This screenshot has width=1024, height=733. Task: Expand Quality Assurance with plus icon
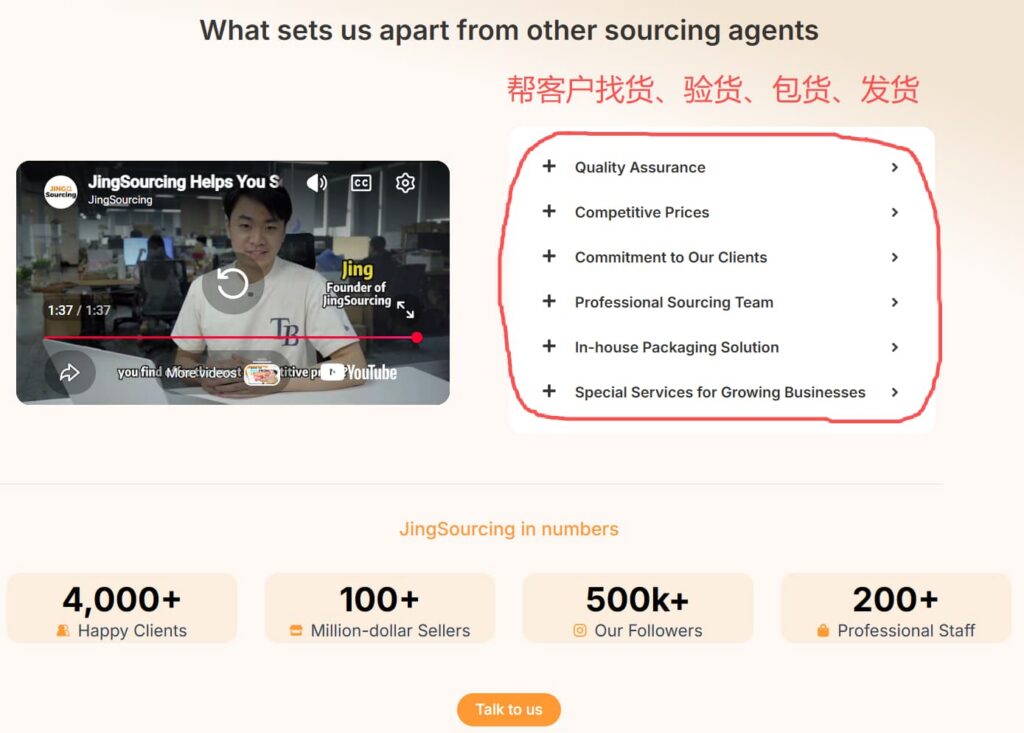point(549,166)
